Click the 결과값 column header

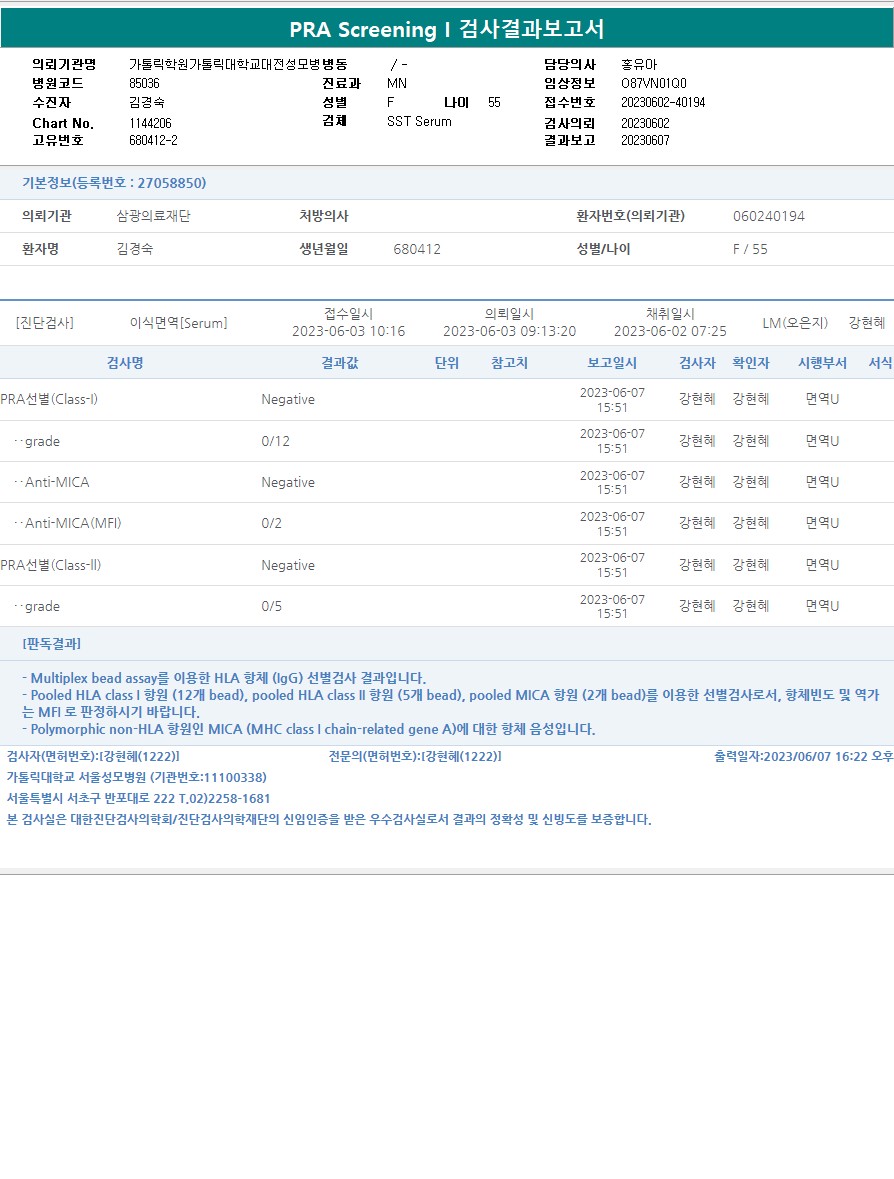[x=340, y=363]
